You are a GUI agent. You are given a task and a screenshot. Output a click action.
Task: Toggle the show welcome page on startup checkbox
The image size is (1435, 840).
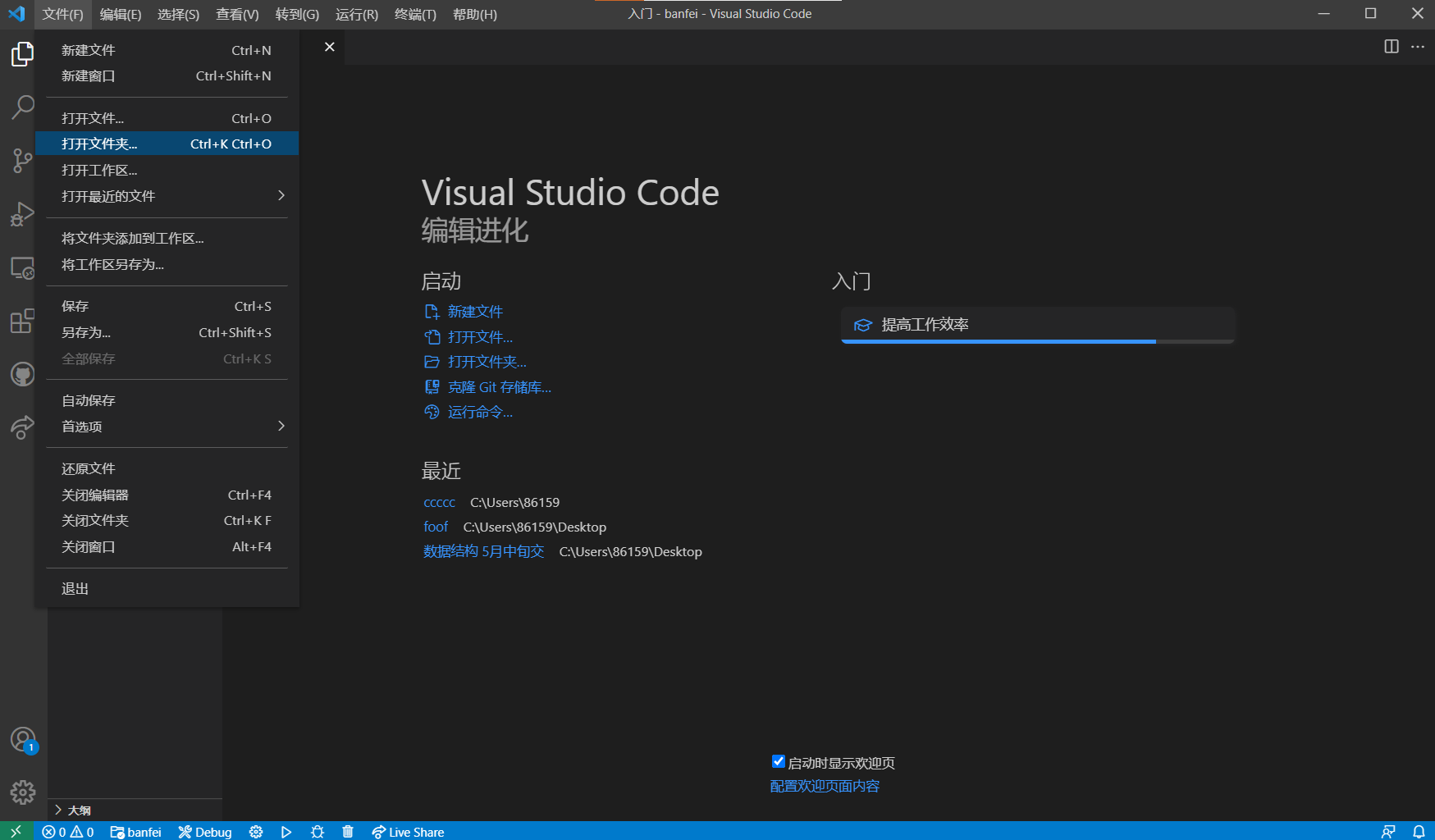(x=779, y=762)
